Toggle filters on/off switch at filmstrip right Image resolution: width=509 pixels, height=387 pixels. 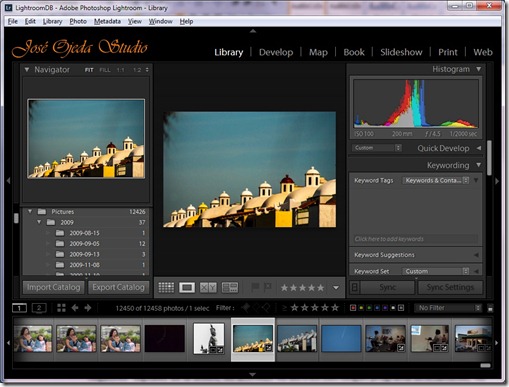[x=490, y=308]
